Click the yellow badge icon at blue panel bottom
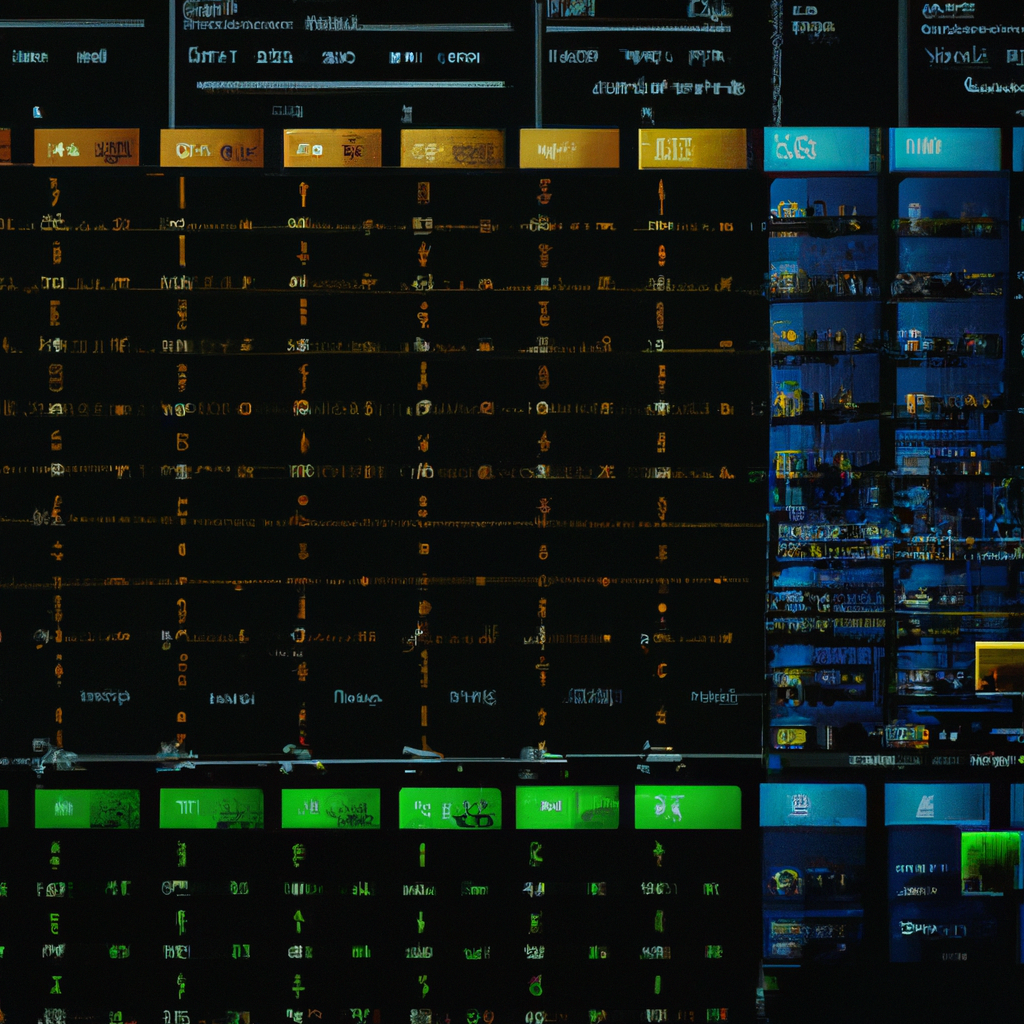Screen dimensions: 1024x1024 [790, 737]
